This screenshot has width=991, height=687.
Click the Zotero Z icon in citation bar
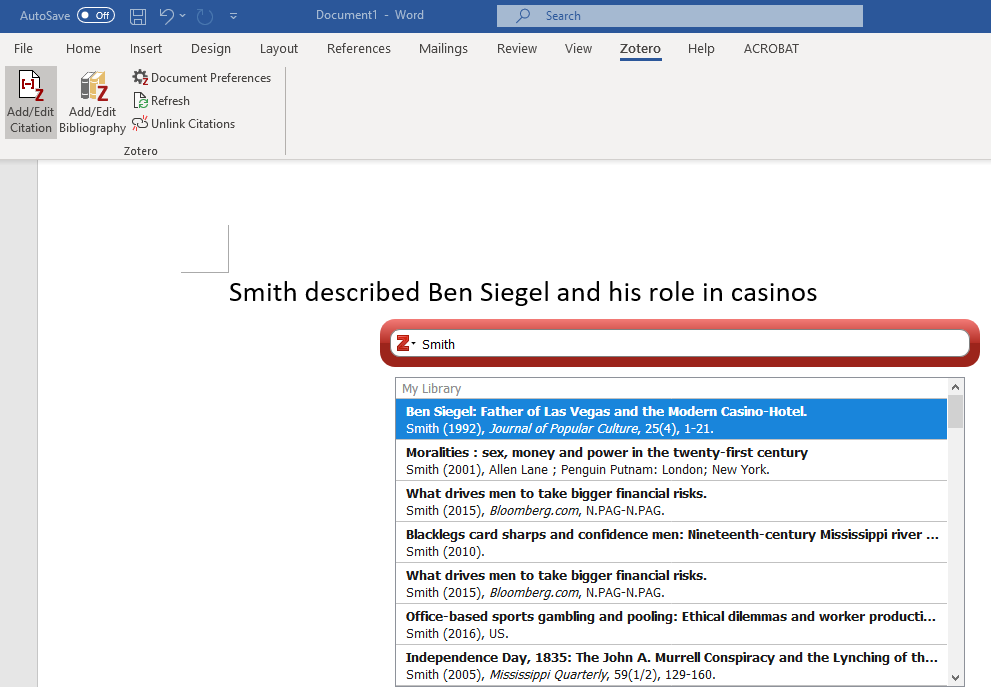pos(403,343)
